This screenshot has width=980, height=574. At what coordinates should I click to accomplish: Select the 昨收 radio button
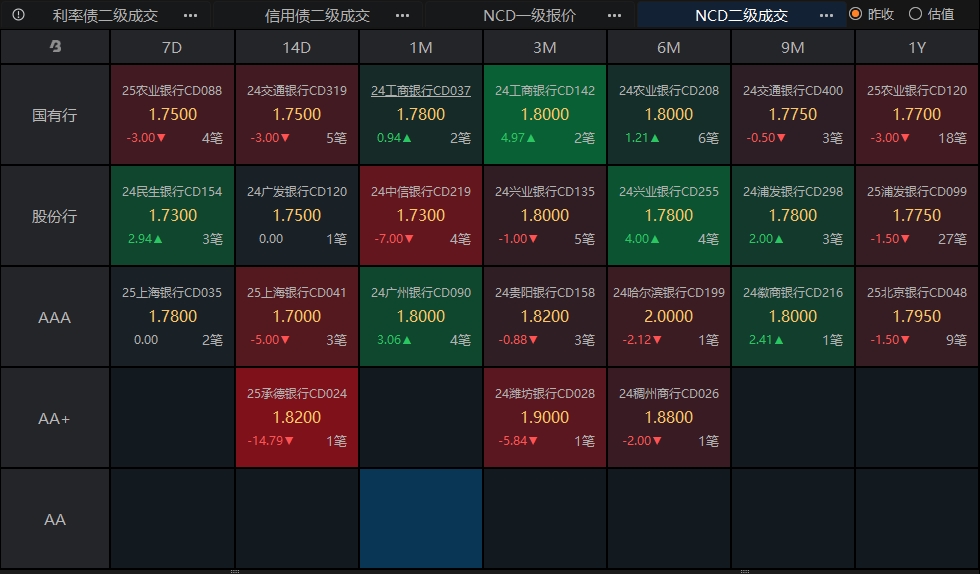click(x=856, y=14)
